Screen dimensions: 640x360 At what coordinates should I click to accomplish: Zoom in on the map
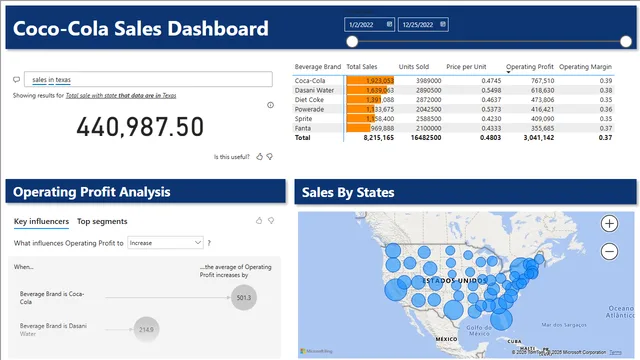pos(609,224)
